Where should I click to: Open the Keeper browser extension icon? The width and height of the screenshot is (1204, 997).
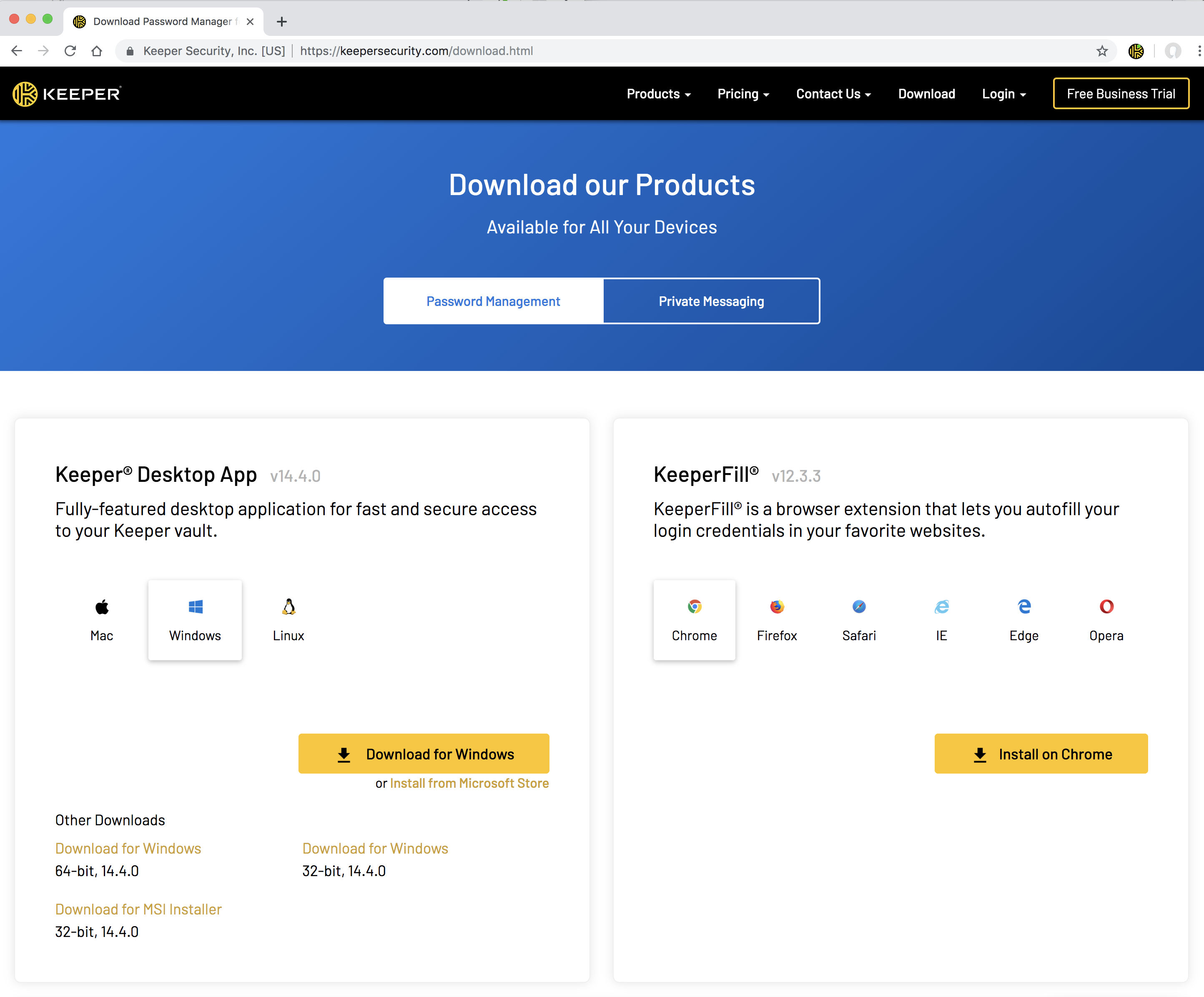tap(1136, 51)
